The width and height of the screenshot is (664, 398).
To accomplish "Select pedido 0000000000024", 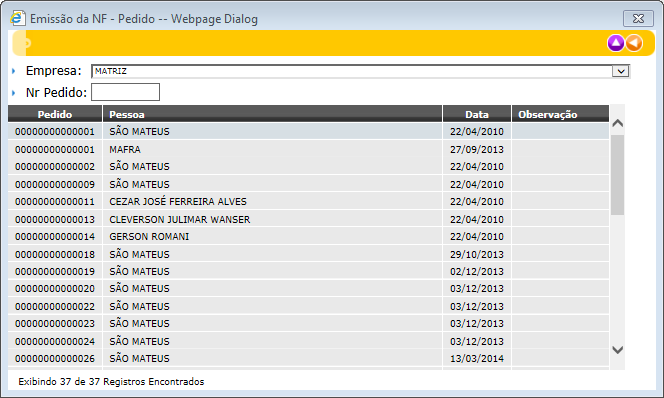I will [x=308, y=341].
